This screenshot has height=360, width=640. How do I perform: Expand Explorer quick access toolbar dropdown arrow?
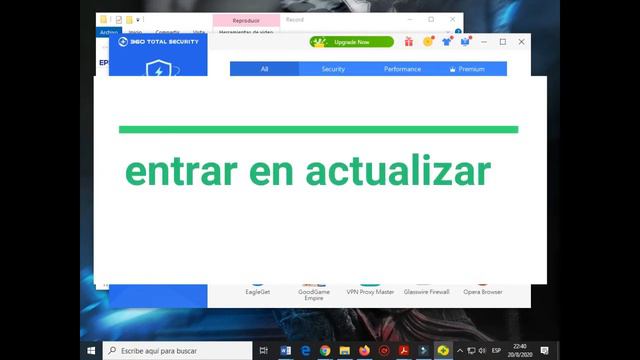(x=138, y=20)
